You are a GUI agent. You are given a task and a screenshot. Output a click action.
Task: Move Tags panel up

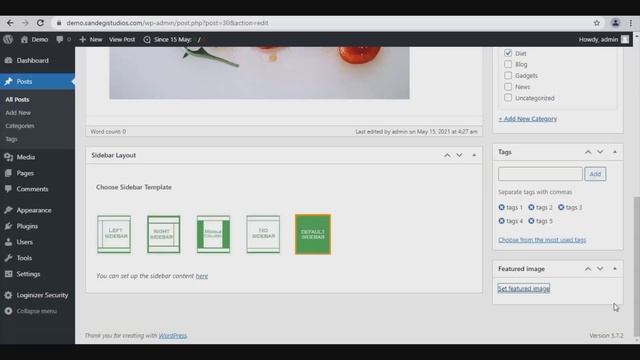pyautogui.click(x=588, y=152)
